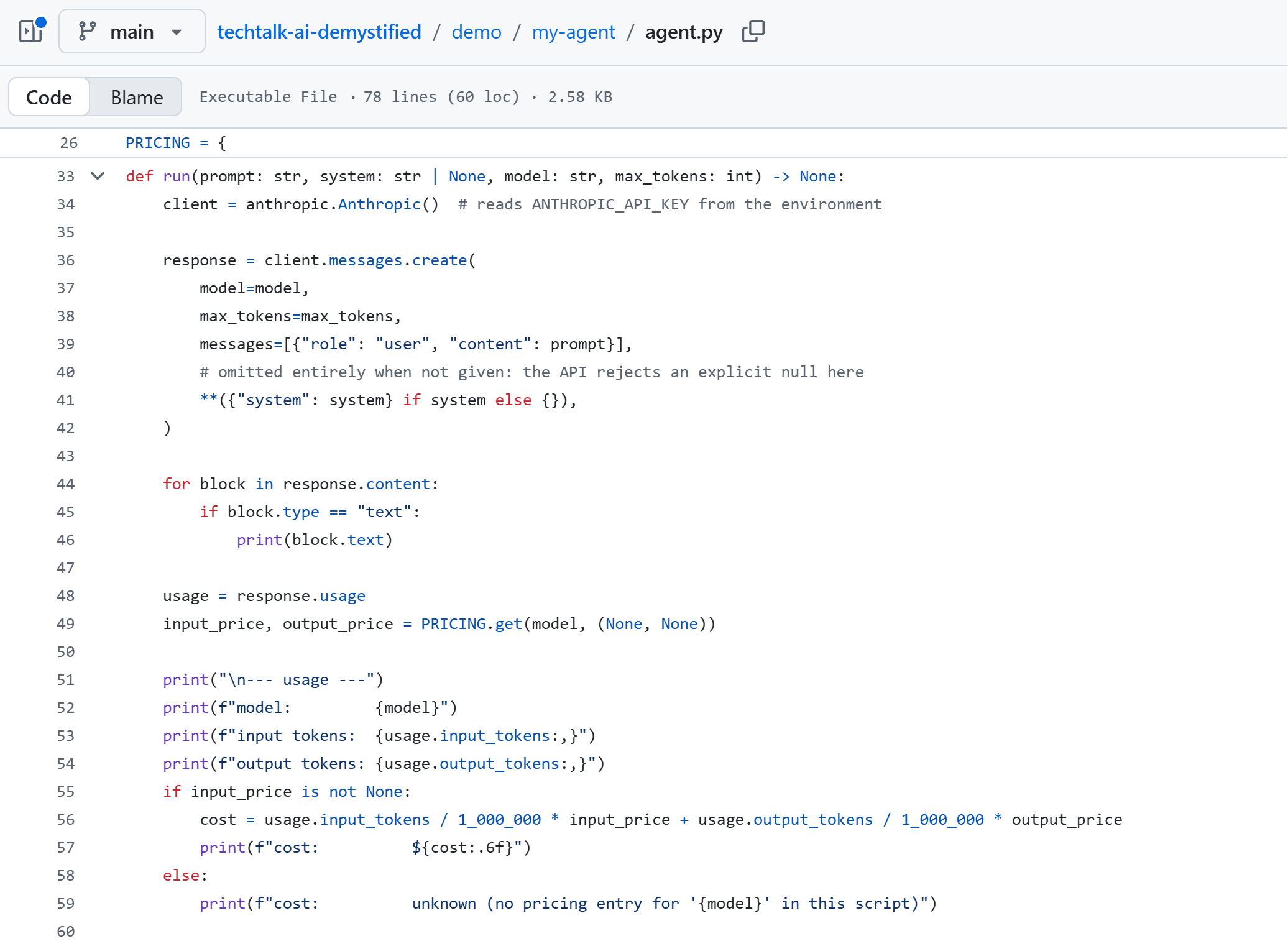Expand the file tree side panel
1288x941 pixels.
pos(31,31)
